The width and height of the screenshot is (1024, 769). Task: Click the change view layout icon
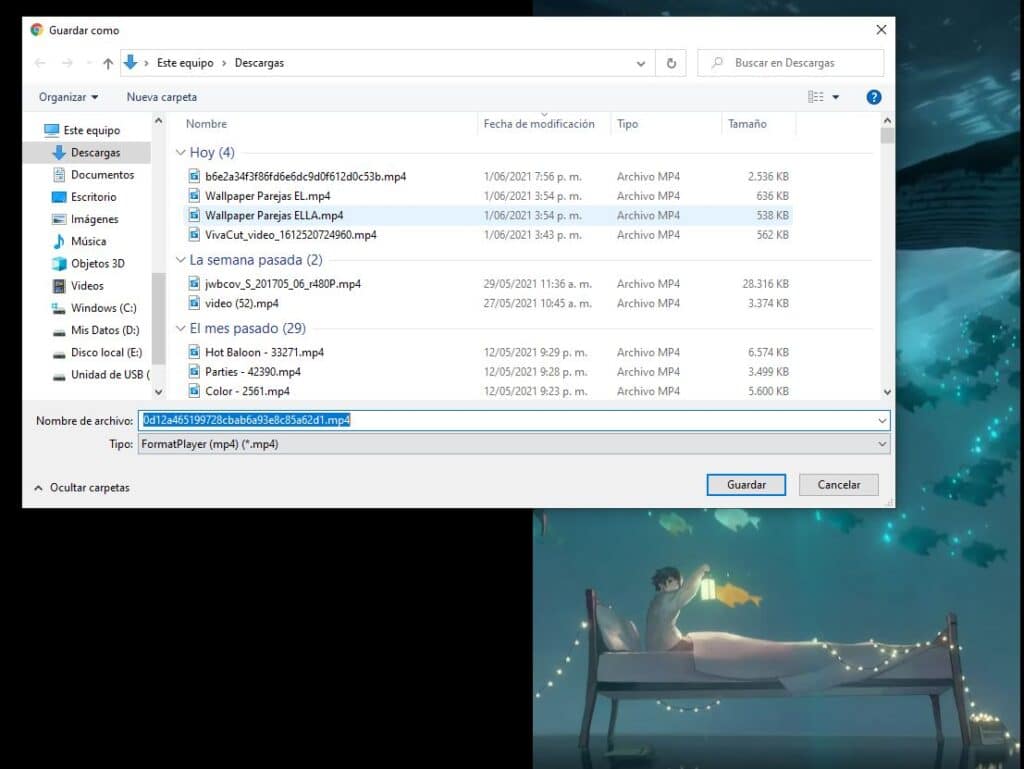pos(816,97)
